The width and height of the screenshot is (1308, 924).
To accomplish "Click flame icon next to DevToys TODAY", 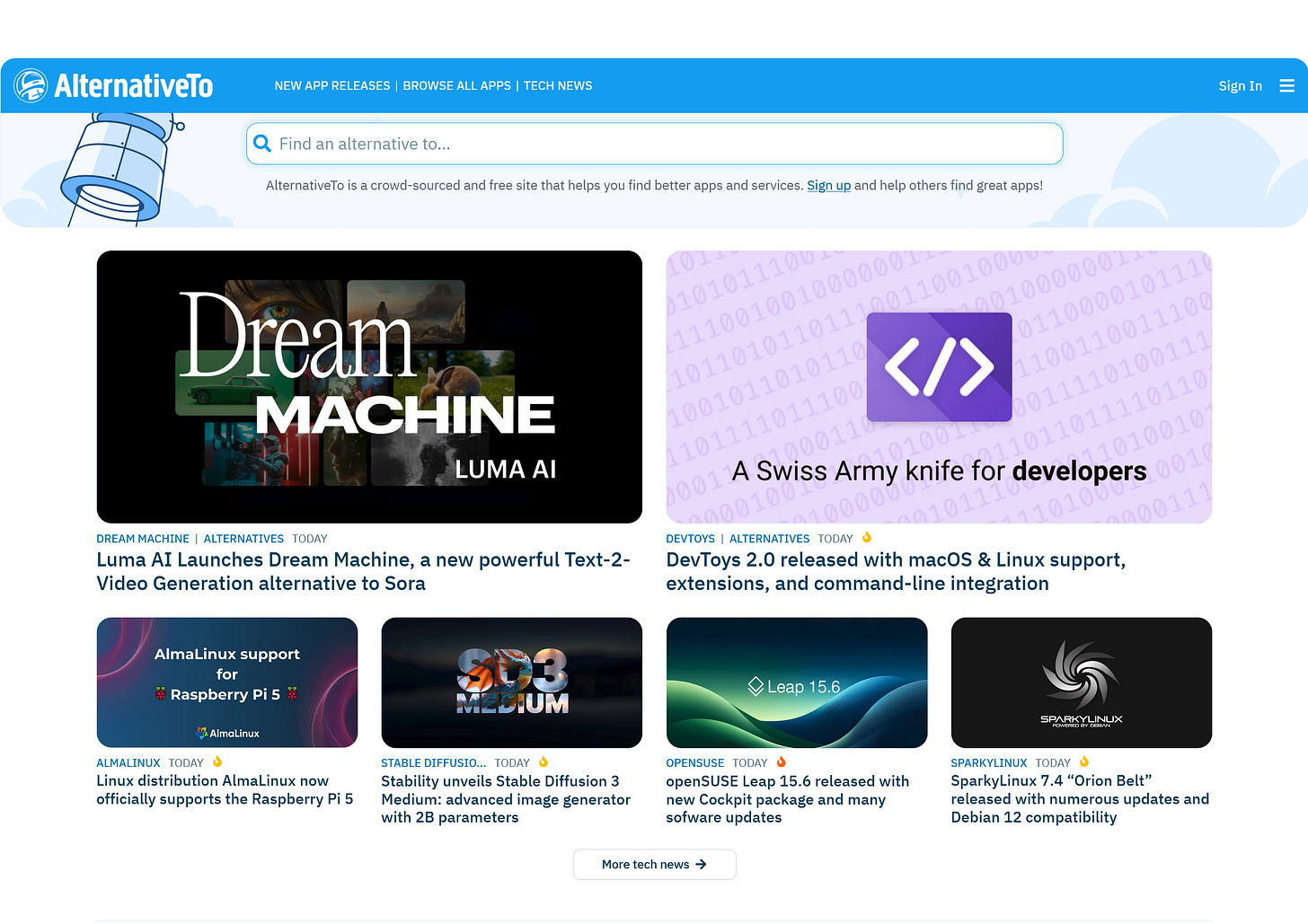I will pos(867,538).
